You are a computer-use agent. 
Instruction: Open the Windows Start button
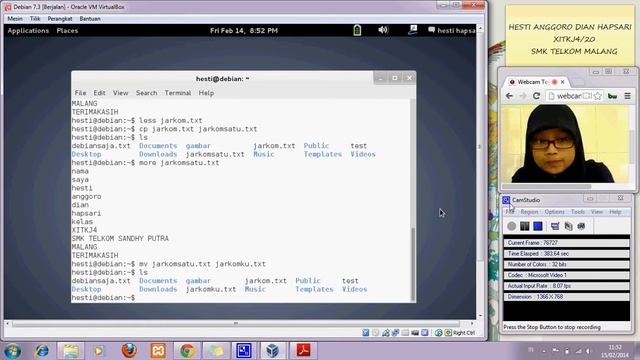click(x=12, y=351)
